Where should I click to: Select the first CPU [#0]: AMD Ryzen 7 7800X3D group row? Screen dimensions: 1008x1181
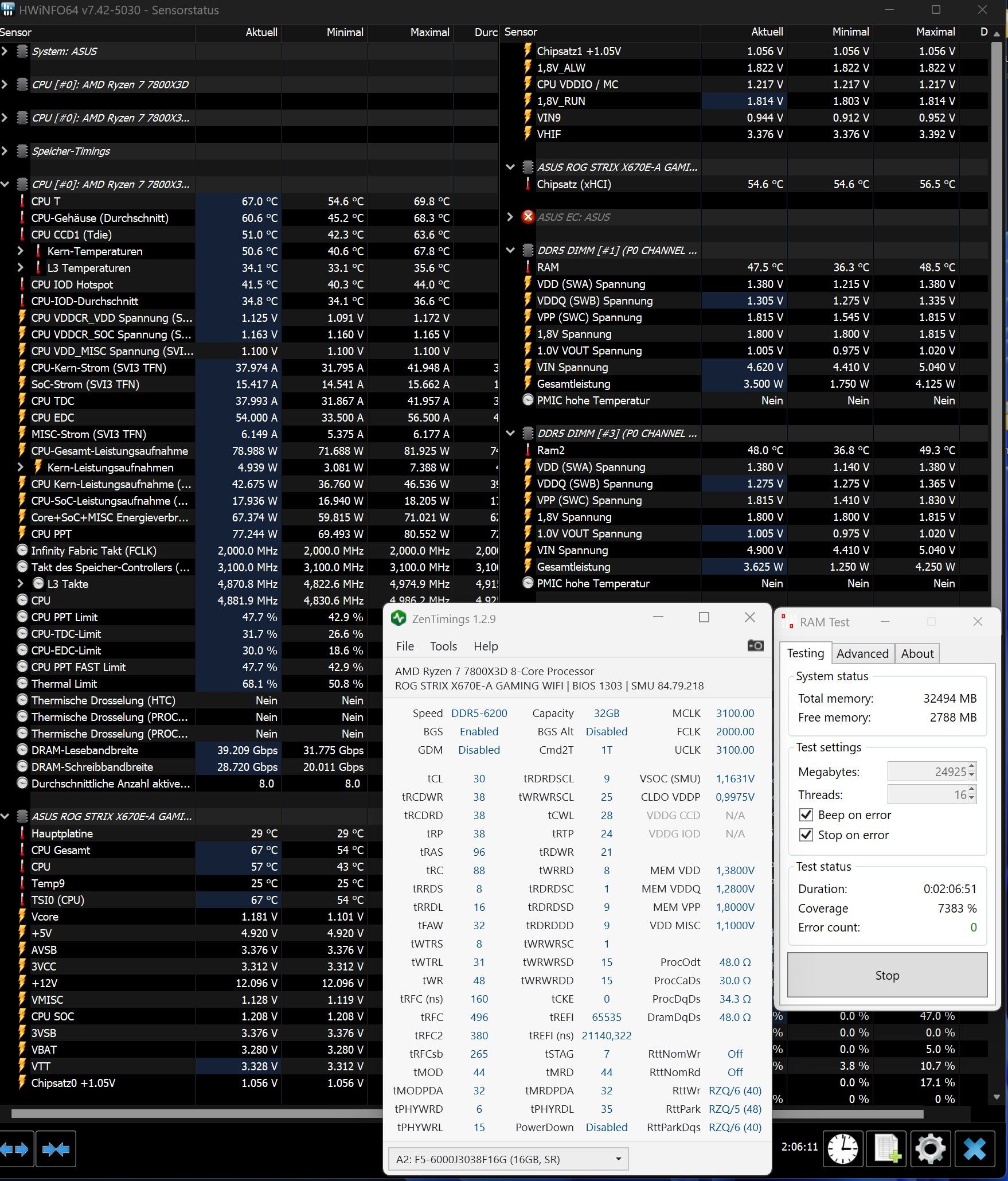point(249,84)
